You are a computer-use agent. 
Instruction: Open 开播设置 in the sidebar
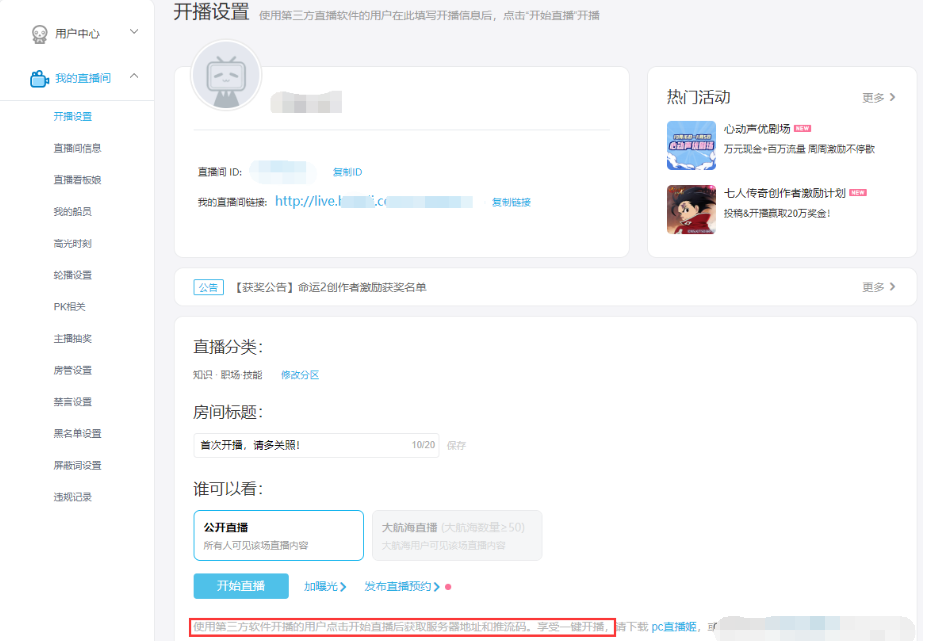pos(73,116)
